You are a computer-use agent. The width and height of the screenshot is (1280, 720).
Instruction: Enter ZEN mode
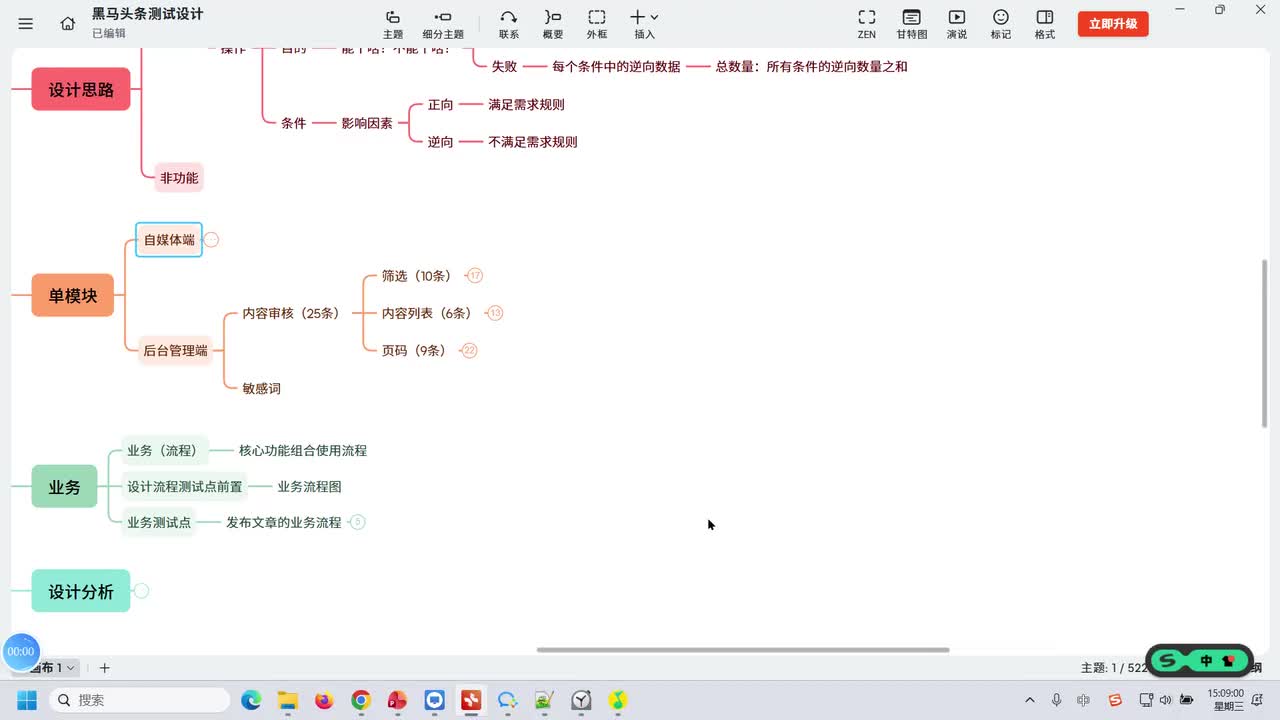[867, 24]
